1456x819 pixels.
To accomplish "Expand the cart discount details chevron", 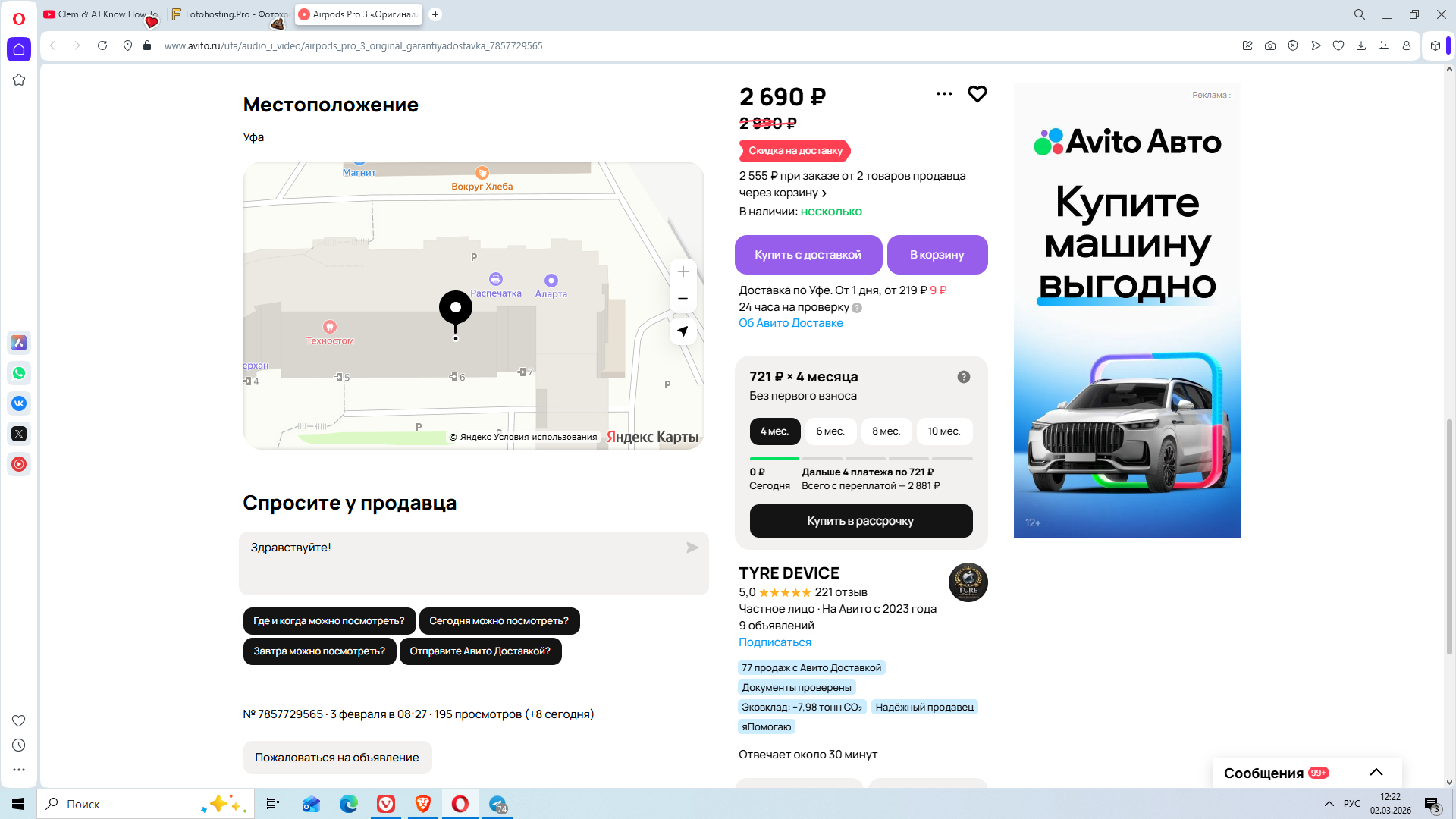I will point(824,193).
